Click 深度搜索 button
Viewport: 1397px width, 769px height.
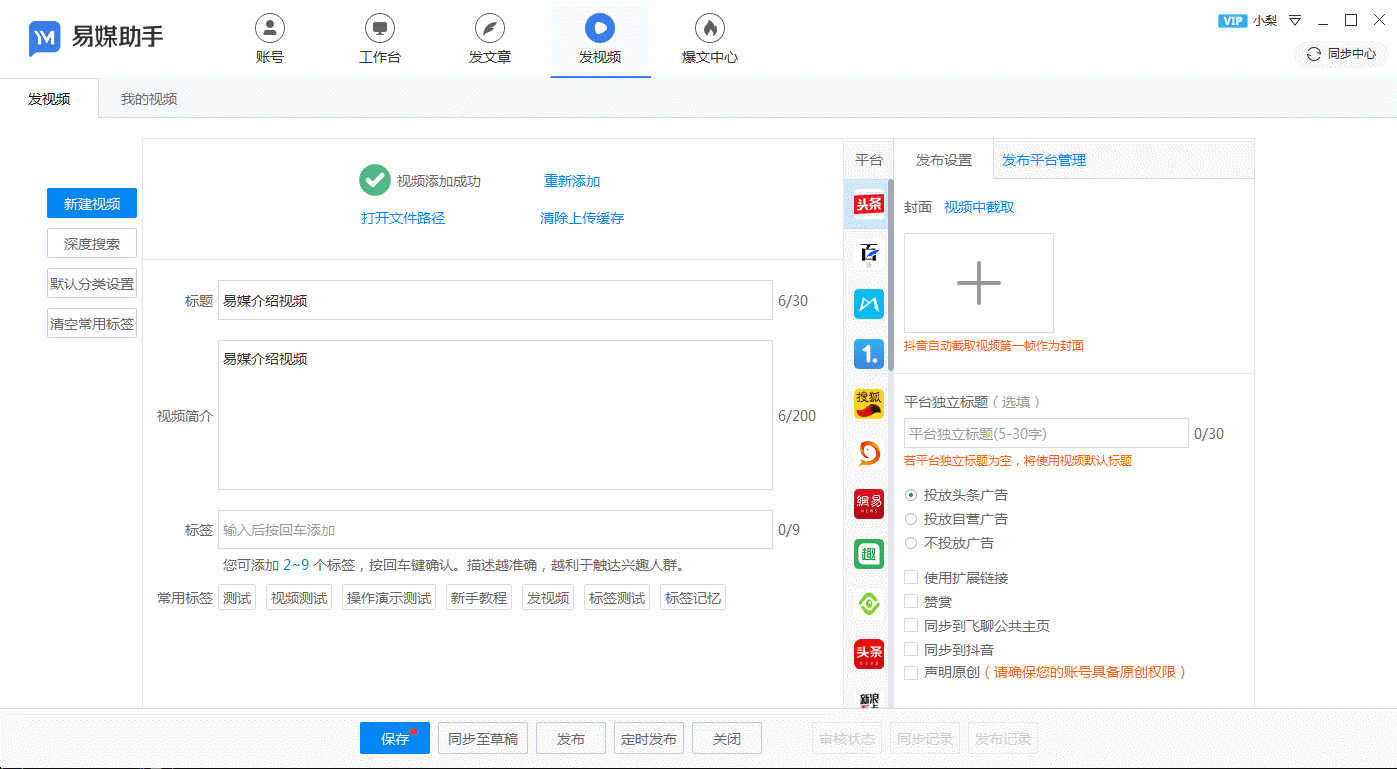coord(92,243)
